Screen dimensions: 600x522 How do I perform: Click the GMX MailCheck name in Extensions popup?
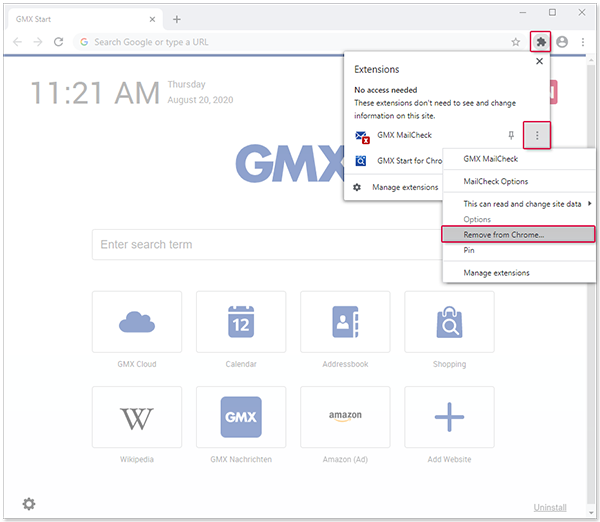404,135
